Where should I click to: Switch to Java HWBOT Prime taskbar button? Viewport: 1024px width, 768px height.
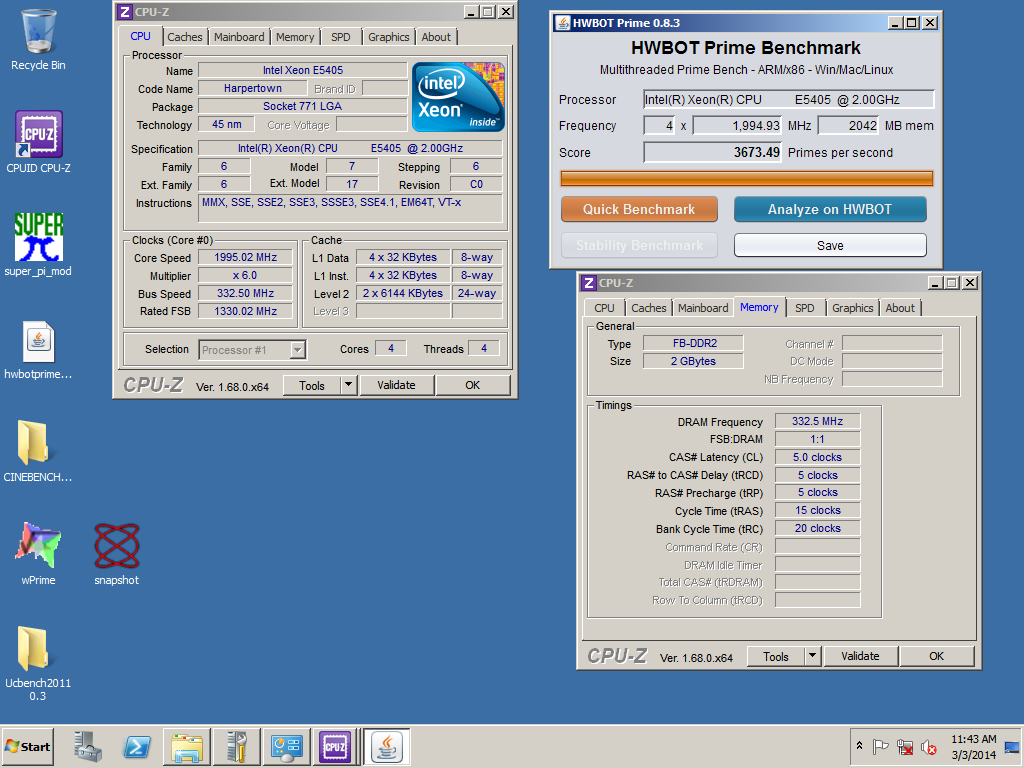(387, 746)
